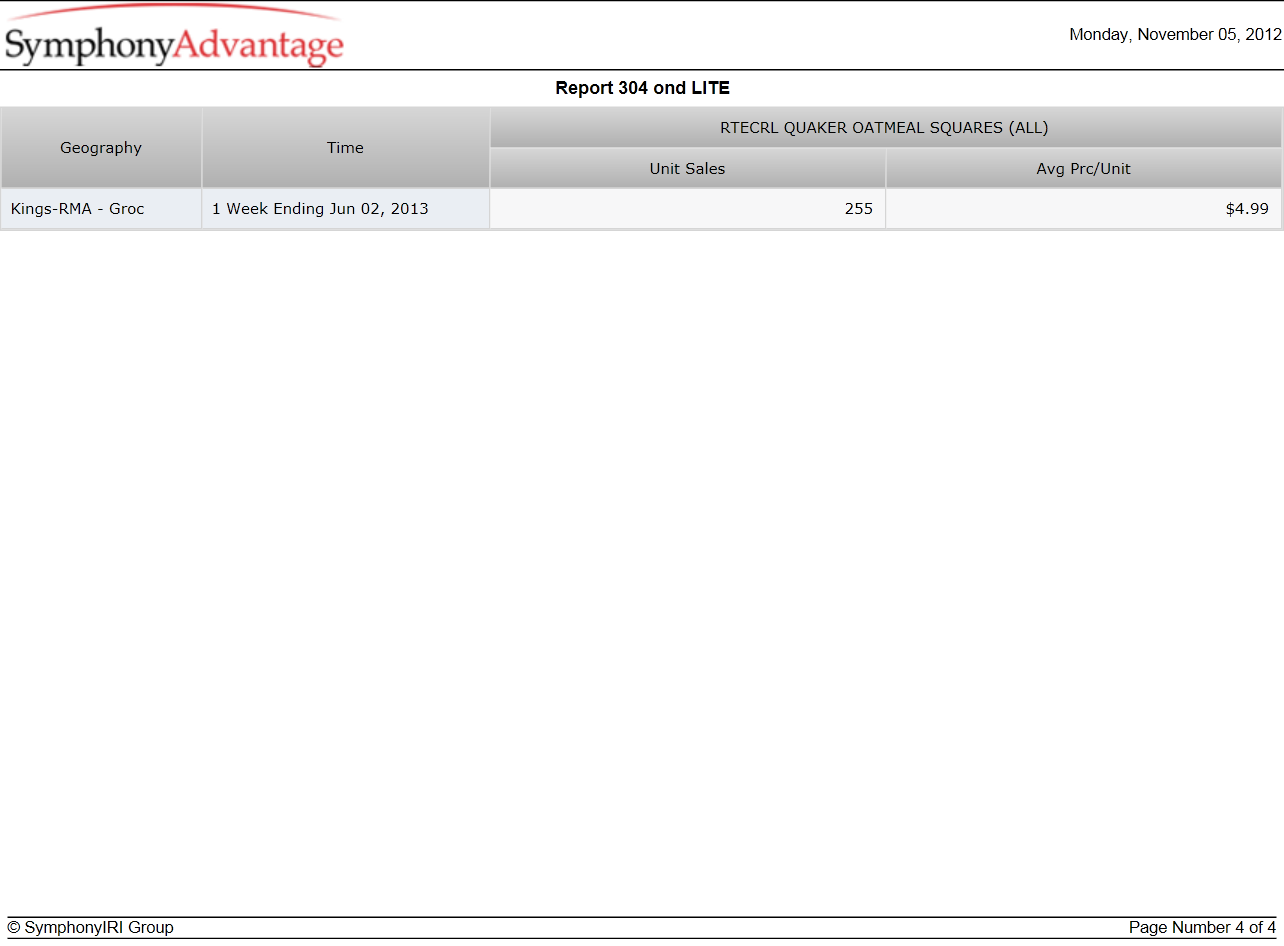This screenshot has width=1284, height=946.
Task: Click the Geography column header
Action: click(101, 148)
